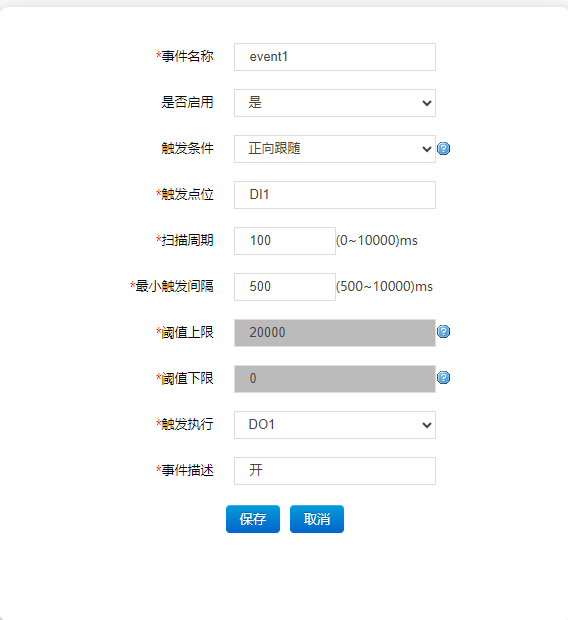
Task: Click the greyed 阈值上限 field showing 20000
Action: (x=335, y=333)
